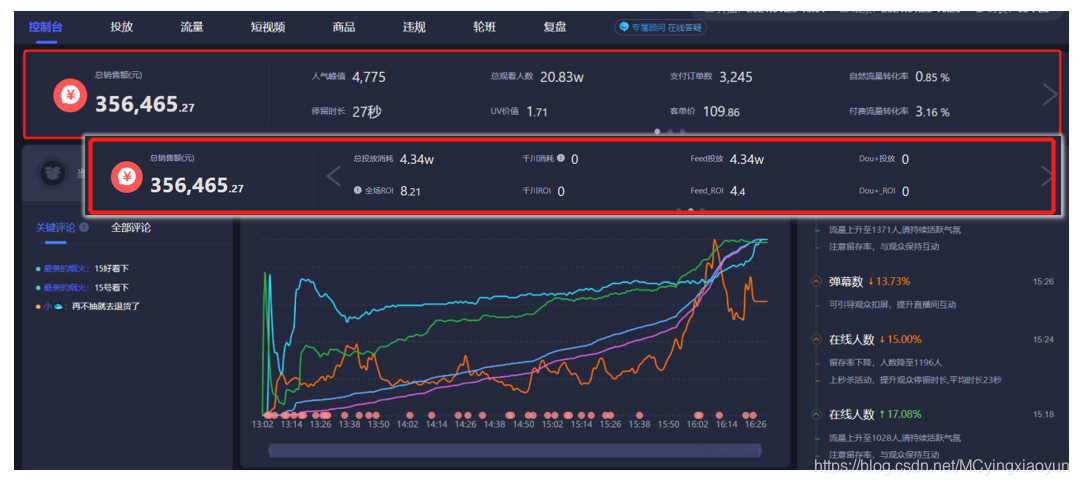Click the Feed投放 label
This screenshot has width=1079, height=485.
[x=707, y=159]
